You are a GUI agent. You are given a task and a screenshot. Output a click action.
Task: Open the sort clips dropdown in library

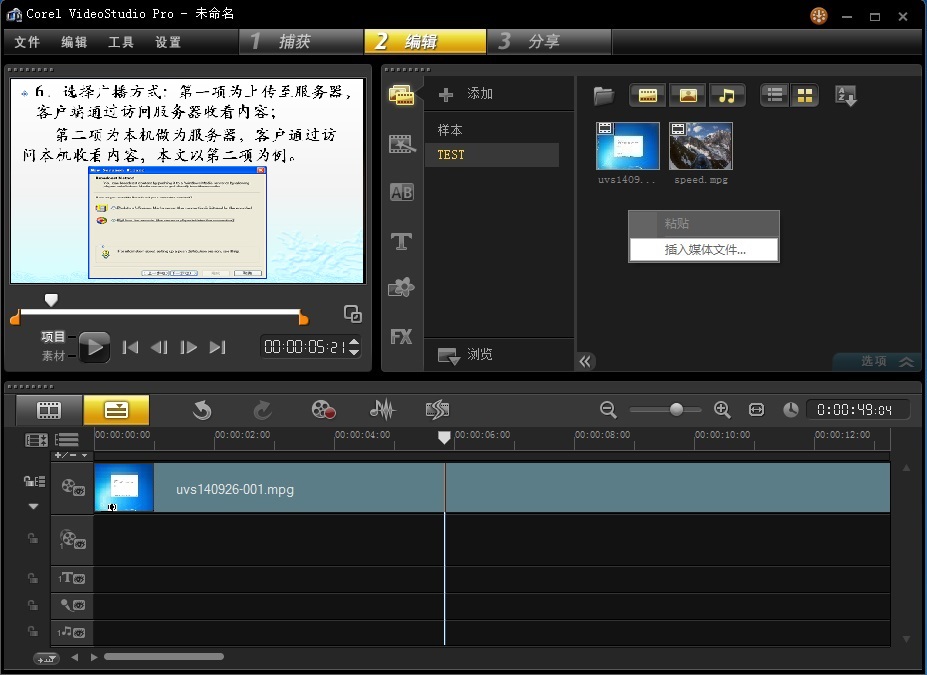(845, 96)
